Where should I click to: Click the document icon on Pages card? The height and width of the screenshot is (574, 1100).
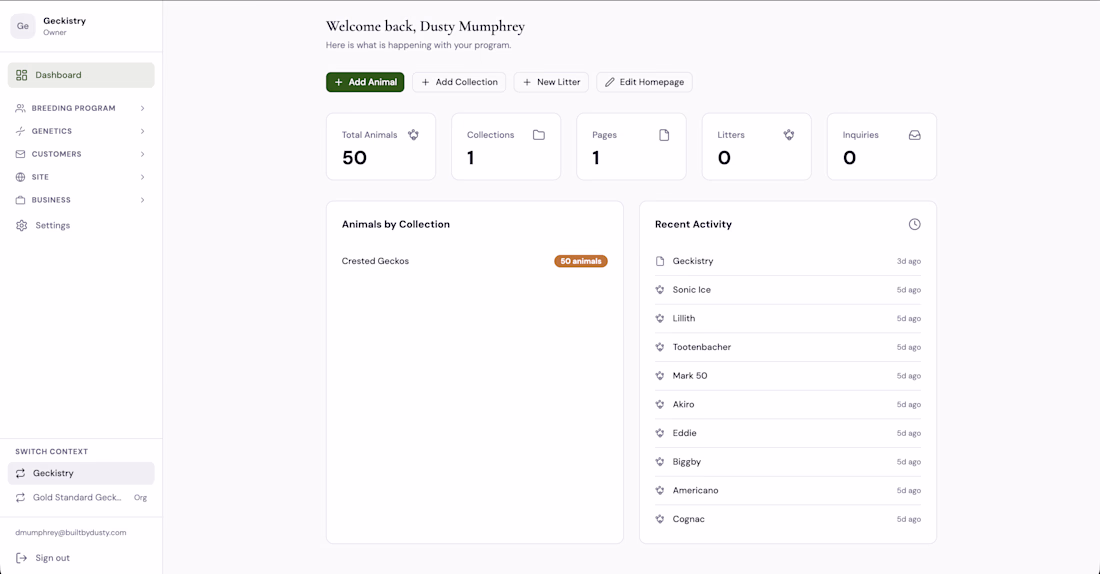(664, 135)
